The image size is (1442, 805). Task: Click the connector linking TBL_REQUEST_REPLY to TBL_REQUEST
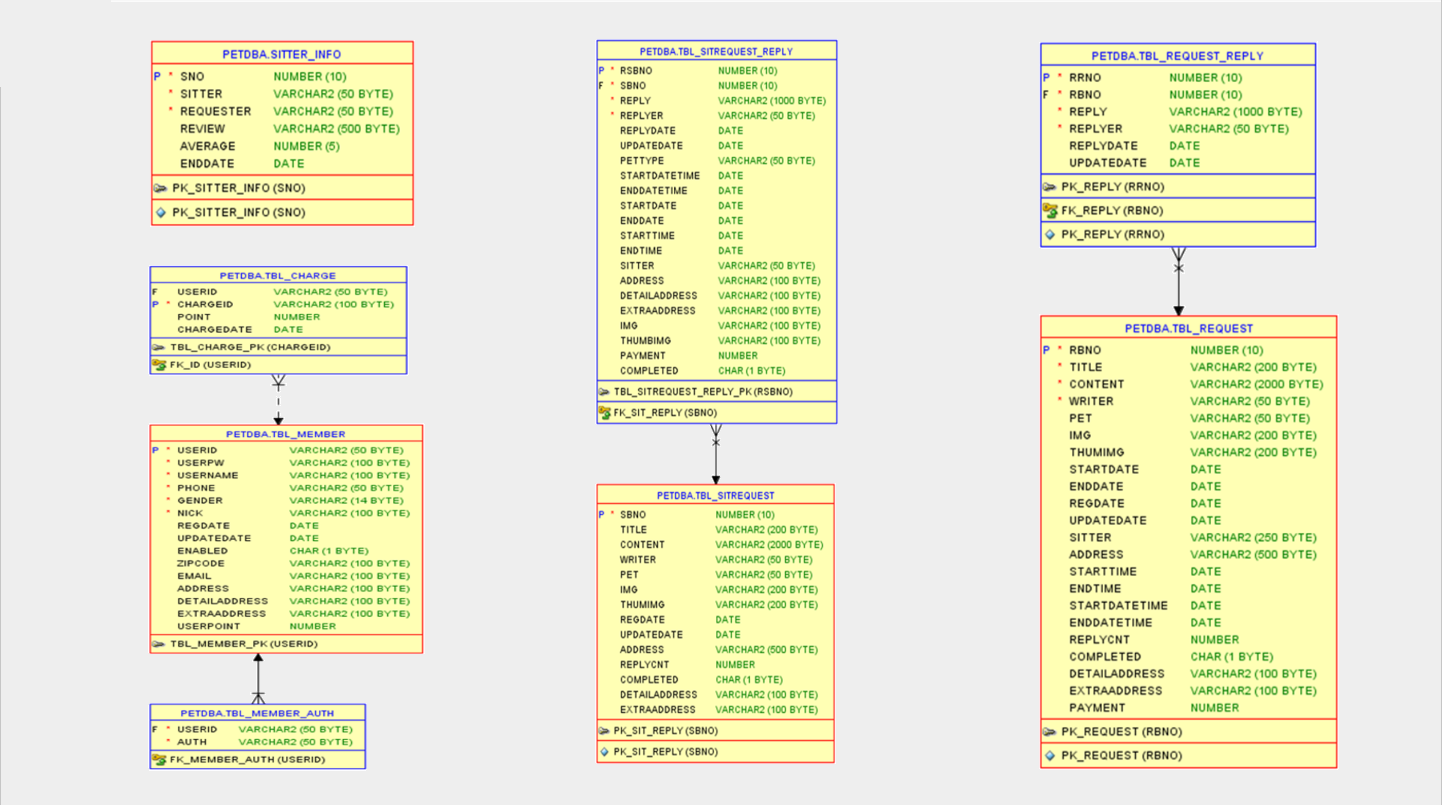pos(1178,285)
